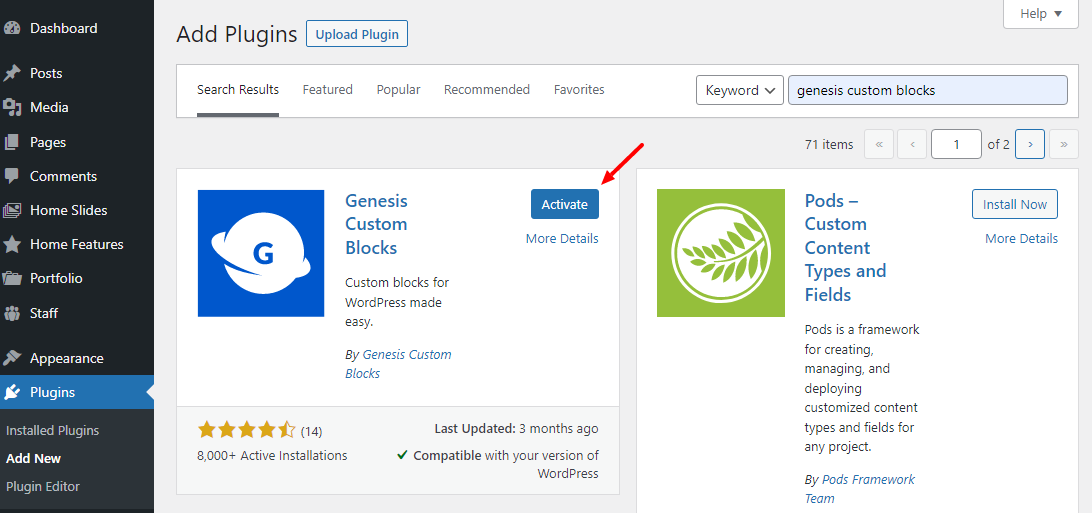Click Install Now for Pods plugin
Screen dimensions: 1092x513
pos(1014,204)
